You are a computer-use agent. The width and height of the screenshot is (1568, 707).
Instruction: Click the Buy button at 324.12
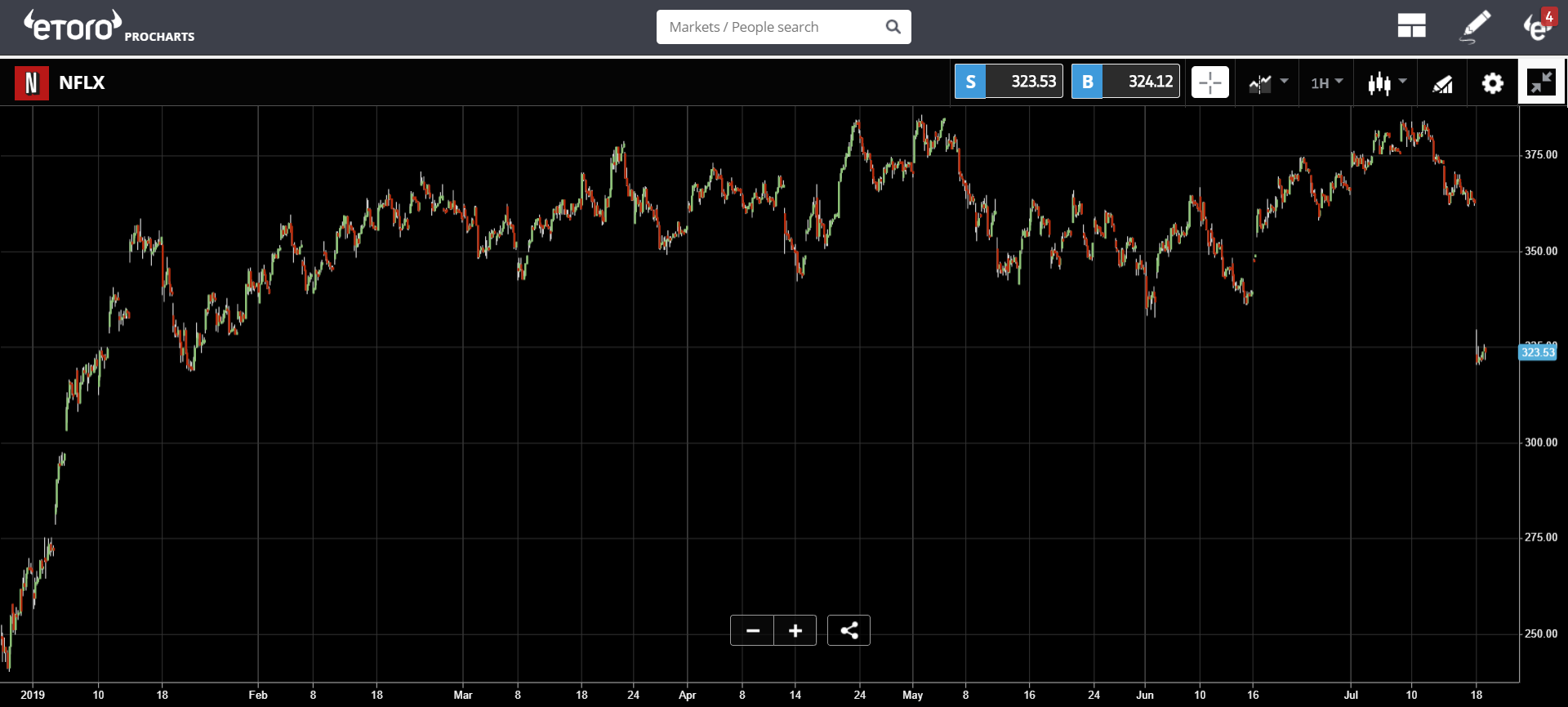(1125, 82)
